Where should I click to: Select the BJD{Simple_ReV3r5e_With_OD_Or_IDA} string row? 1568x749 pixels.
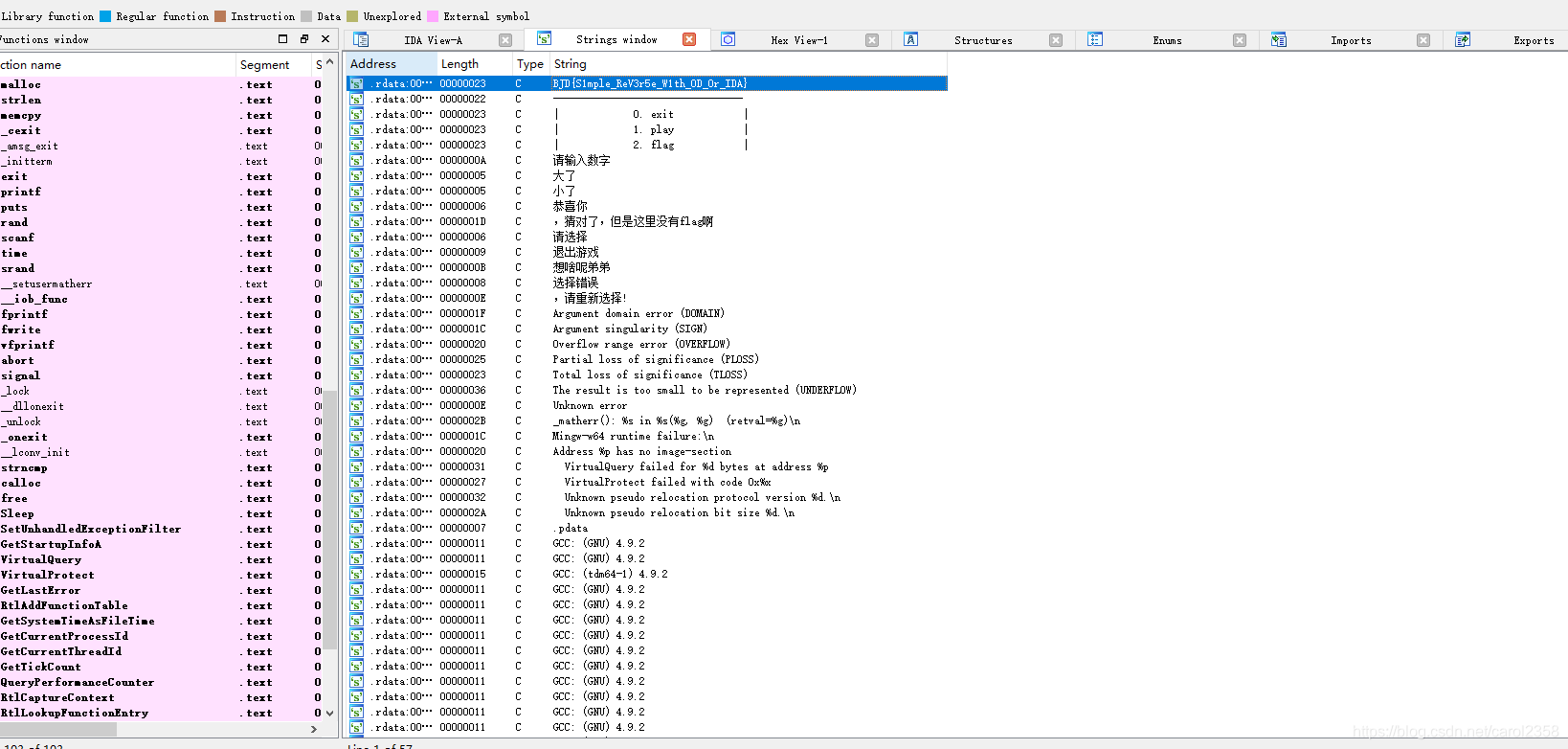point(646,83)
